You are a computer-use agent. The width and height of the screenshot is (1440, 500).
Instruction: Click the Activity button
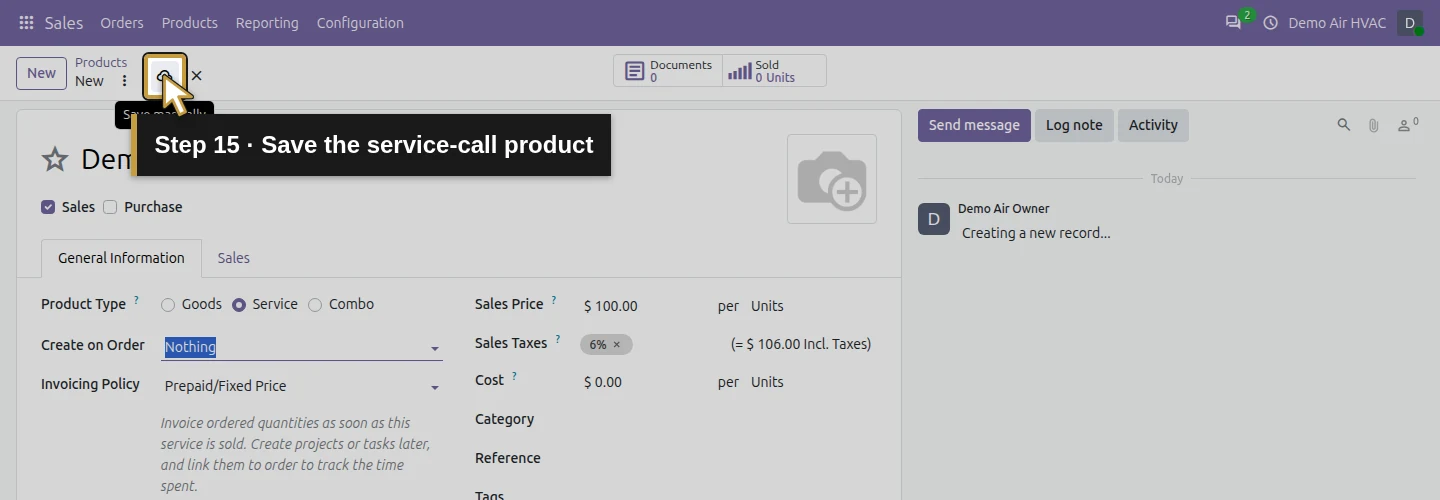click(x=1153, y=125)
